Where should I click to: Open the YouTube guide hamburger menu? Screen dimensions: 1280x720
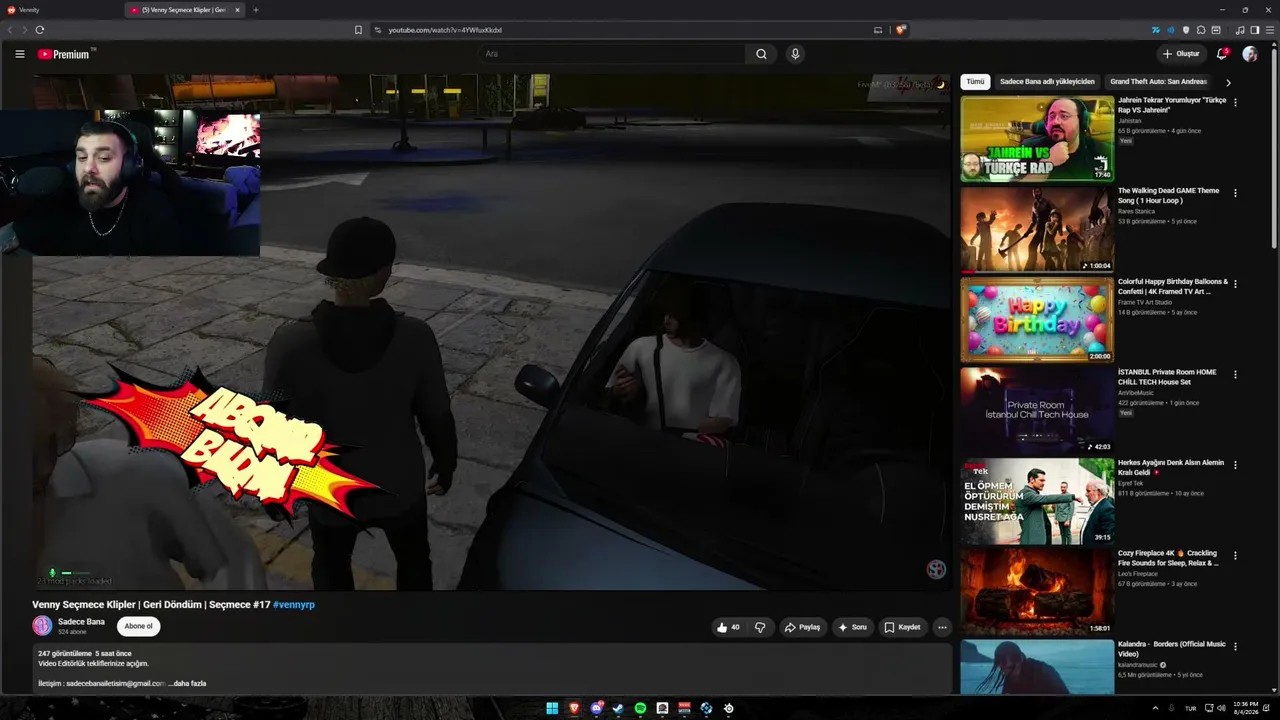click(x=20, y=54)
